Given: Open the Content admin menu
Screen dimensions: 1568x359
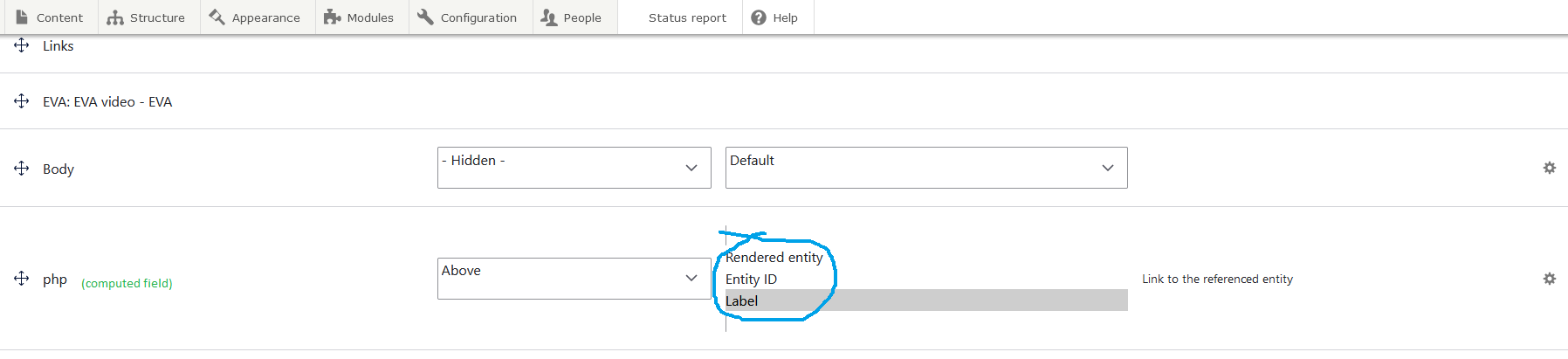Looking at the screenshot, I should 50,17.
